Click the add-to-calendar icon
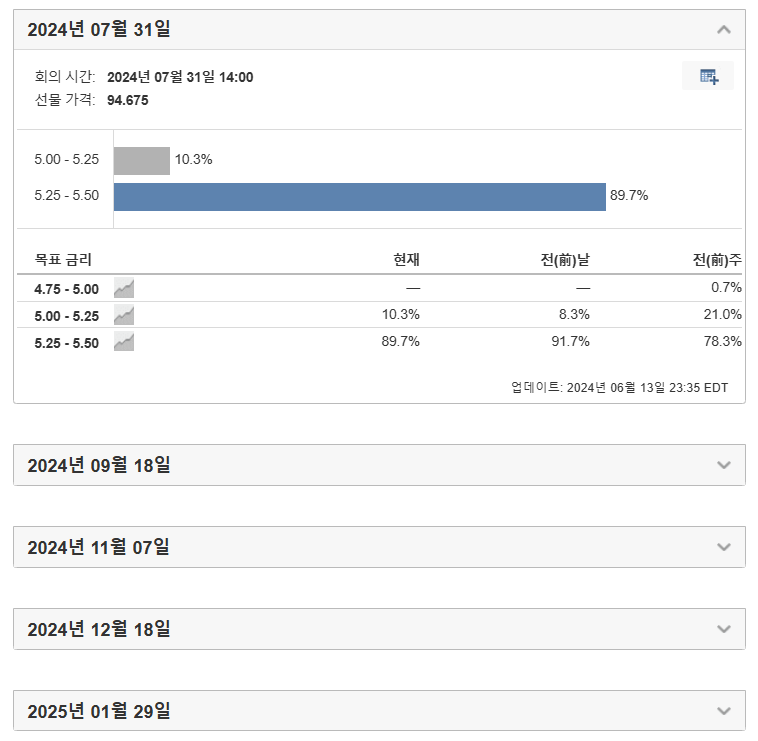This screenshot has height=741, width=758. pyautogui.click(x=708, y=76)
